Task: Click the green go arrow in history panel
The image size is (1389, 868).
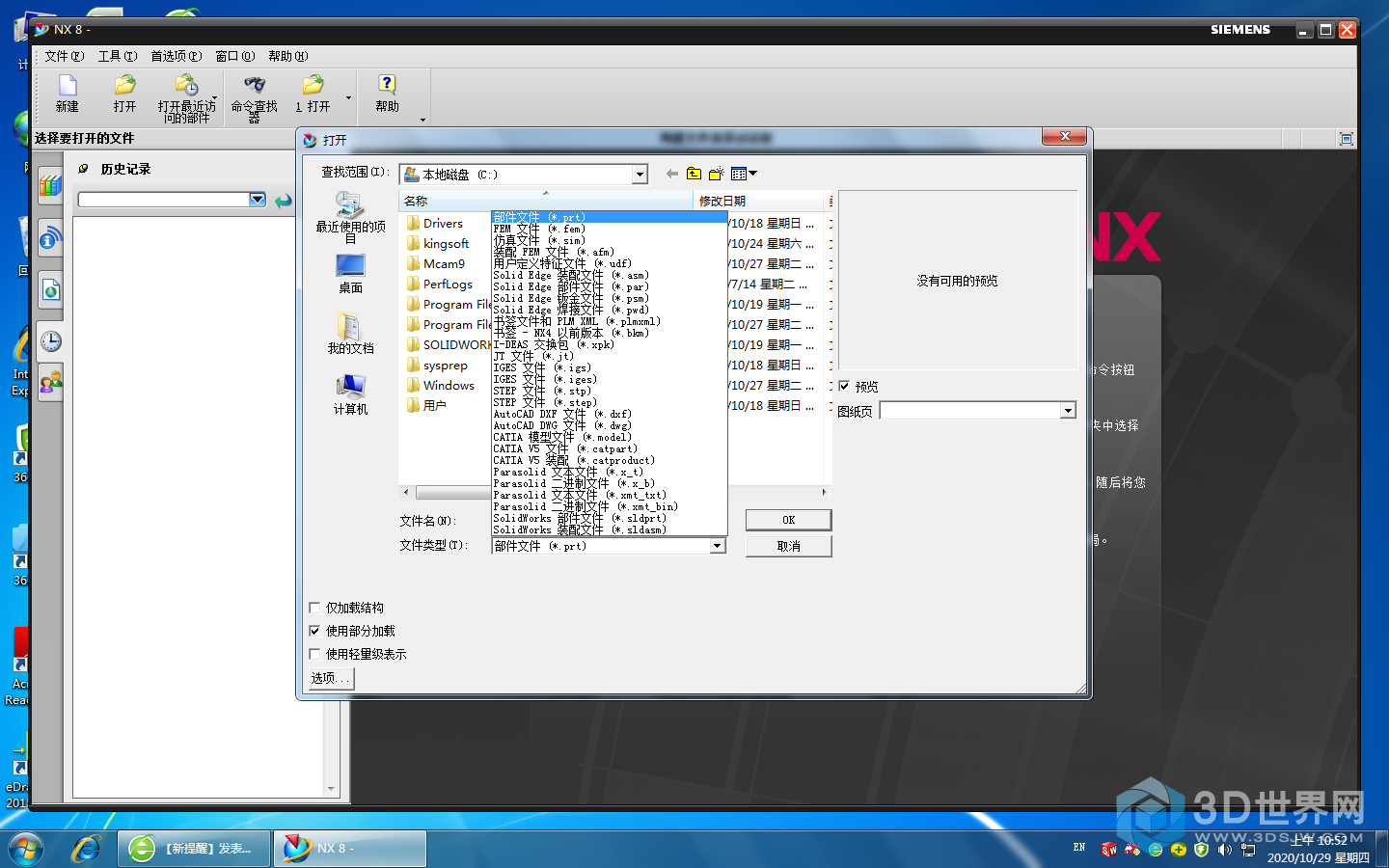Action: pos(283,201)
